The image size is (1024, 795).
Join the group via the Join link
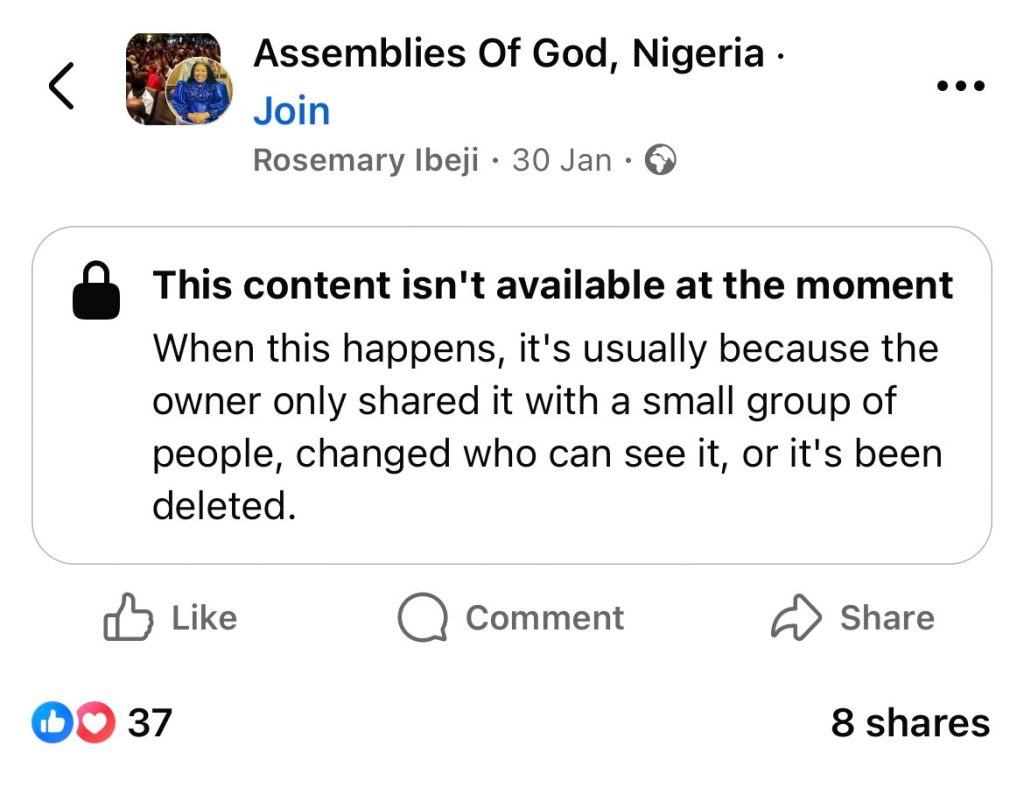pyautogui.click(x=291, y=111)
